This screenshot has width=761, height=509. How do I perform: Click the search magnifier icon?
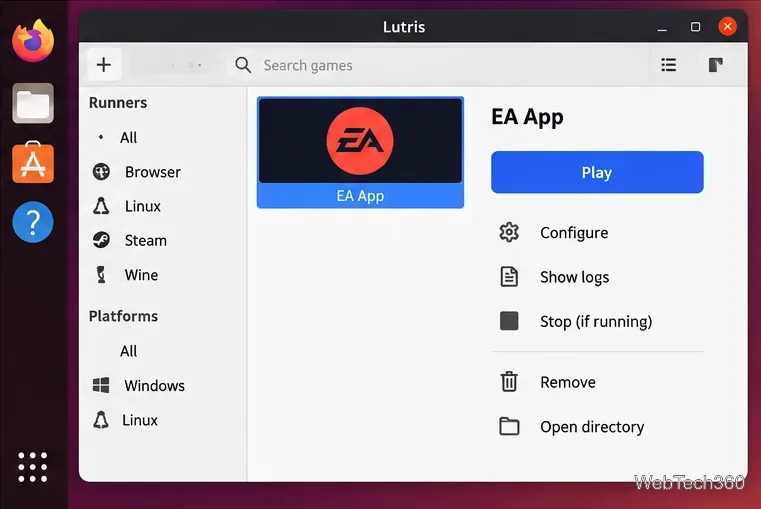pos(243,65)
